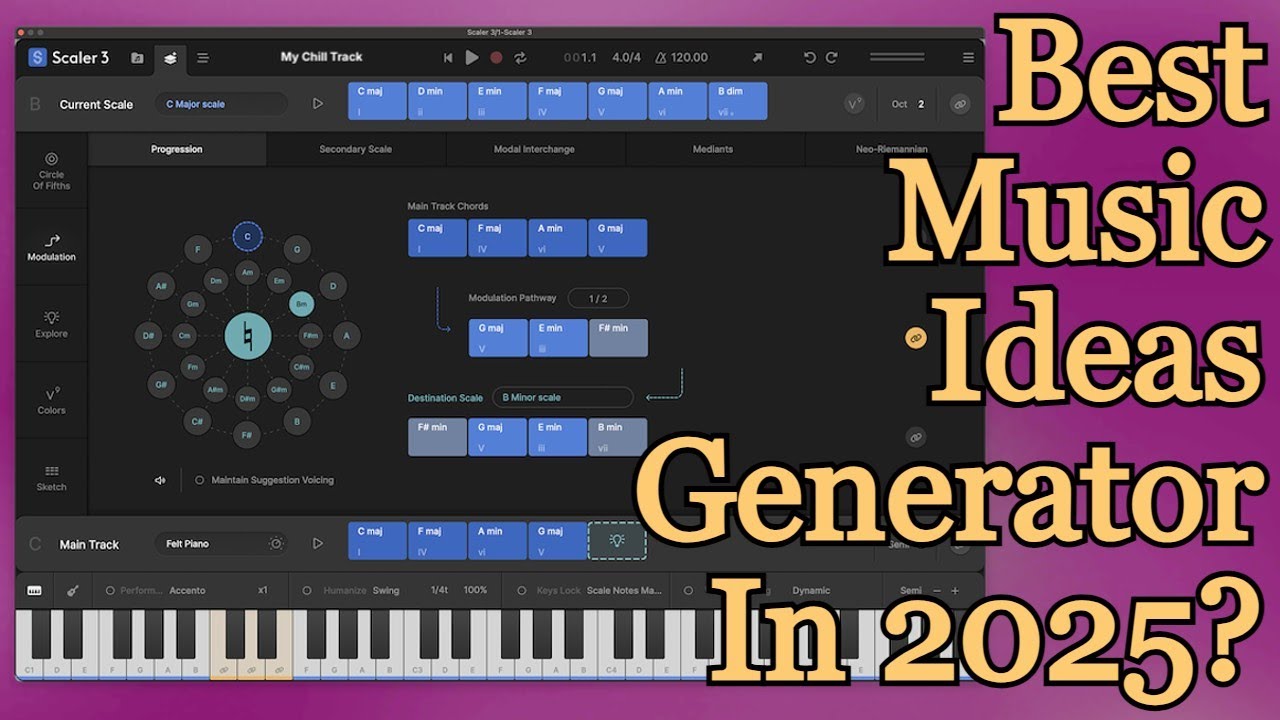Select the F# node on circle of fifths
The width and height of the screenshot is (1280, 720).
(x=247, y=436)
